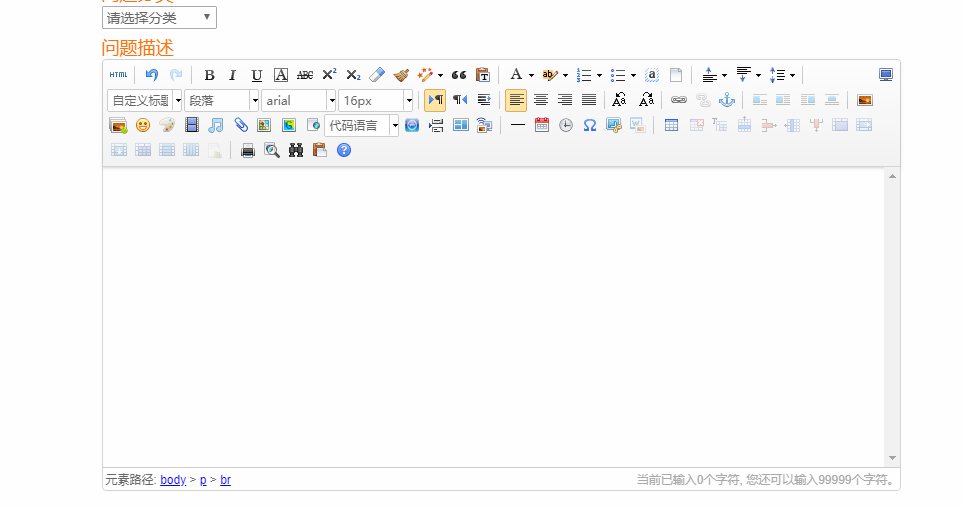This screenshot has height=508, width=963.
Task: Toggle bold formatting
Action: click(209, 75)
